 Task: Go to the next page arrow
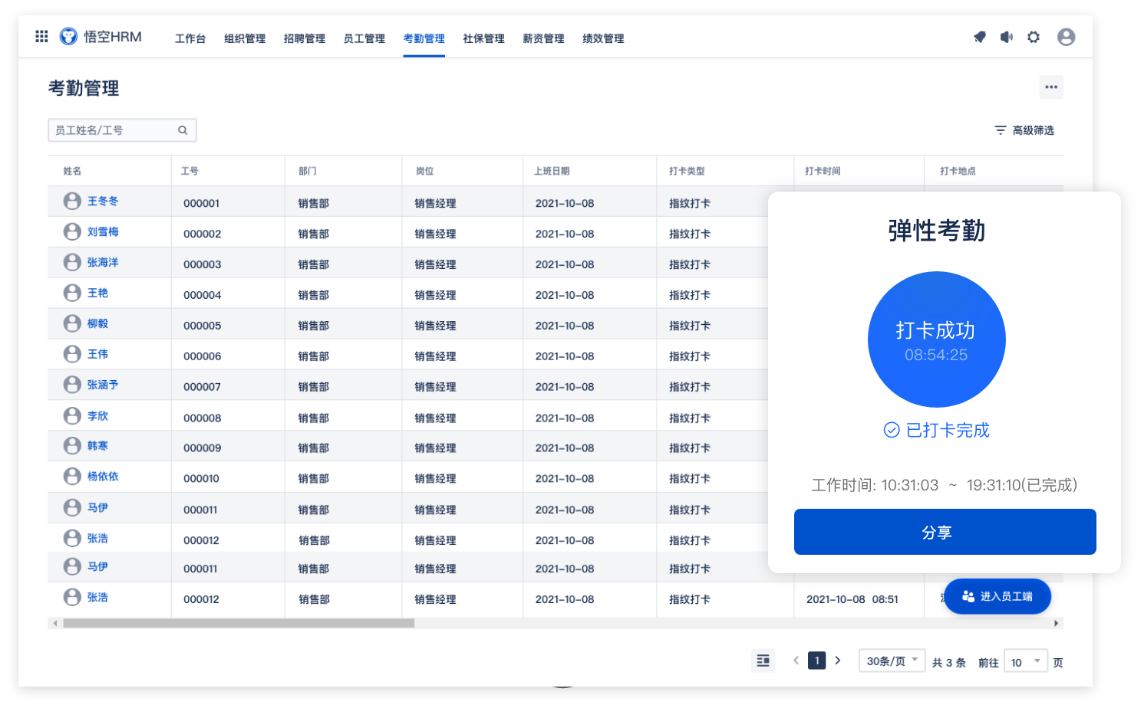click(x=838, y=660)
